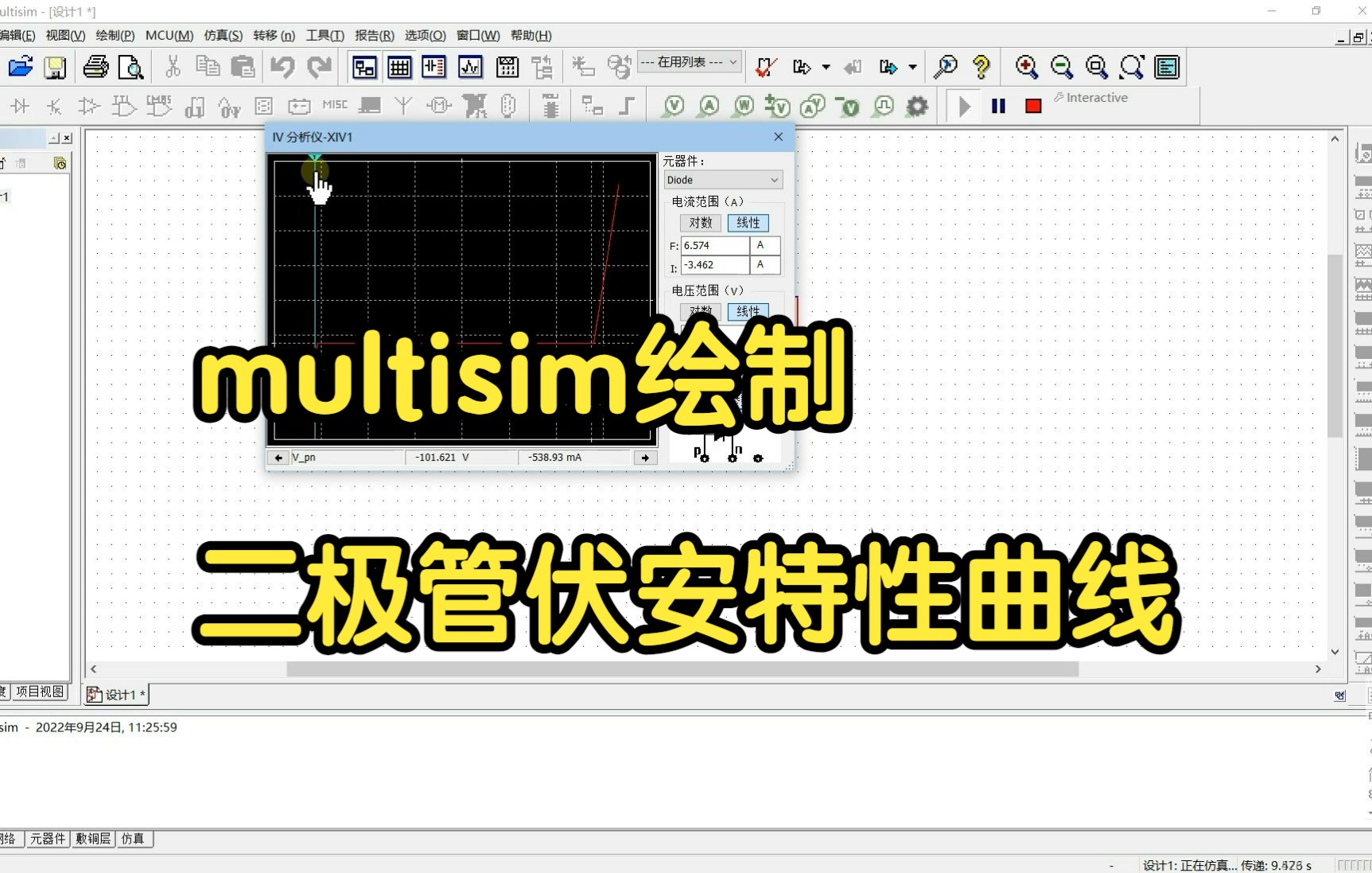Run the simulation with the play button
Viewport: 1372px width, 873px height.
click(x=964, y=106)
